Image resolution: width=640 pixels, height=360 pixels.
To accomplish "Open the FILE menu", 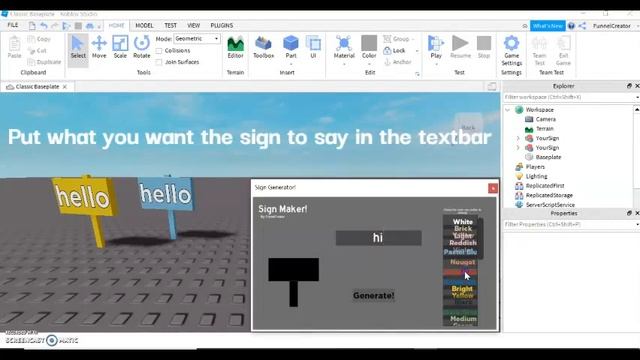I will [x=13, y=25].
